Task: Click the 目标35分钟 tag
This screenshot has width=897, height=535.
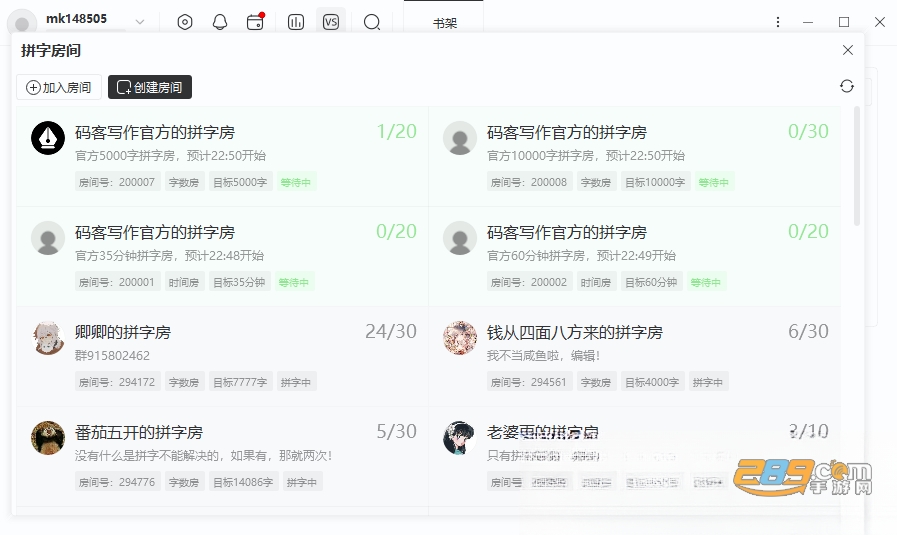Action: (x=239, y=283)
